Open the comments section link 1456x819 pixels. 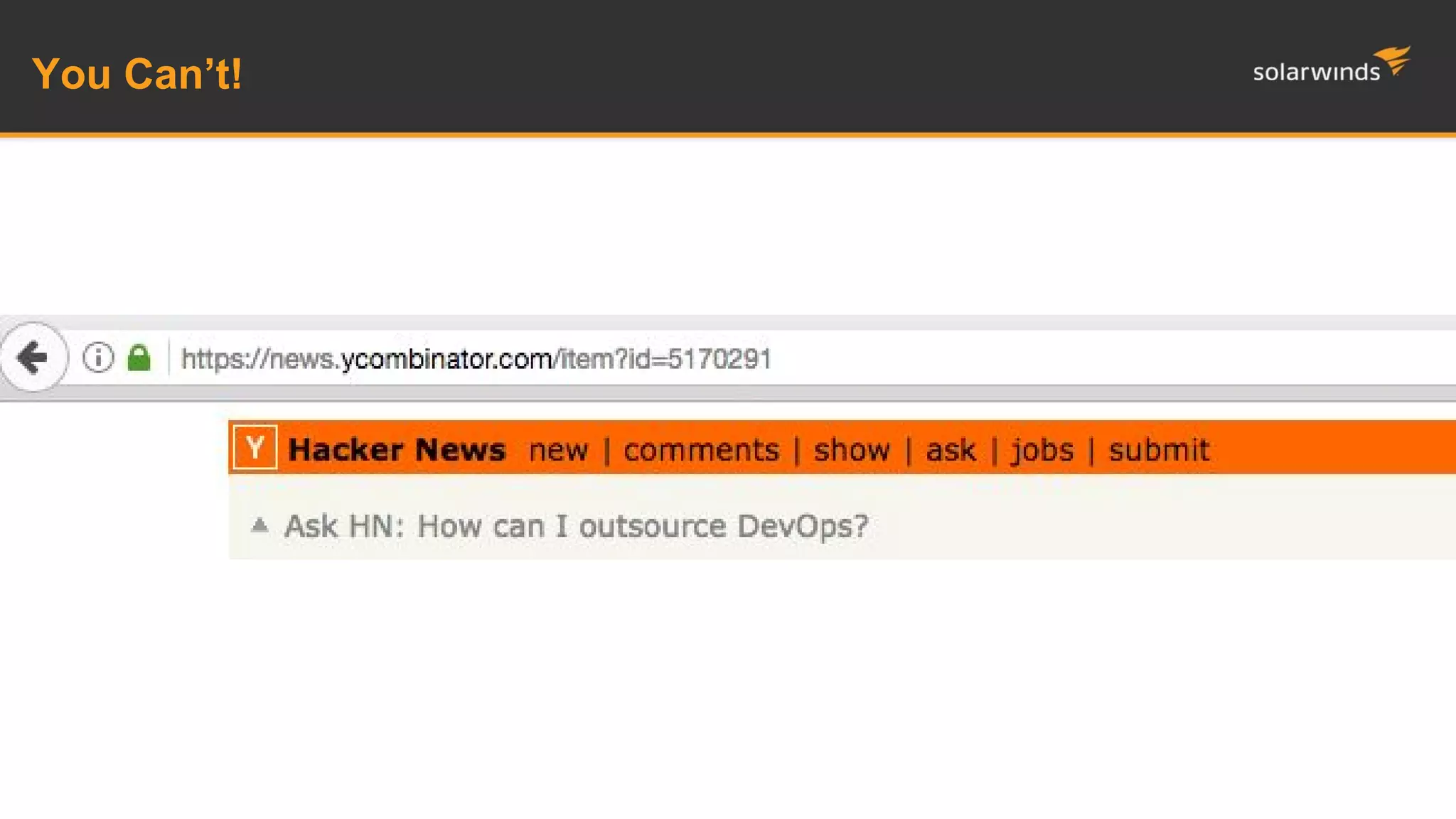[x=701, y=450]
